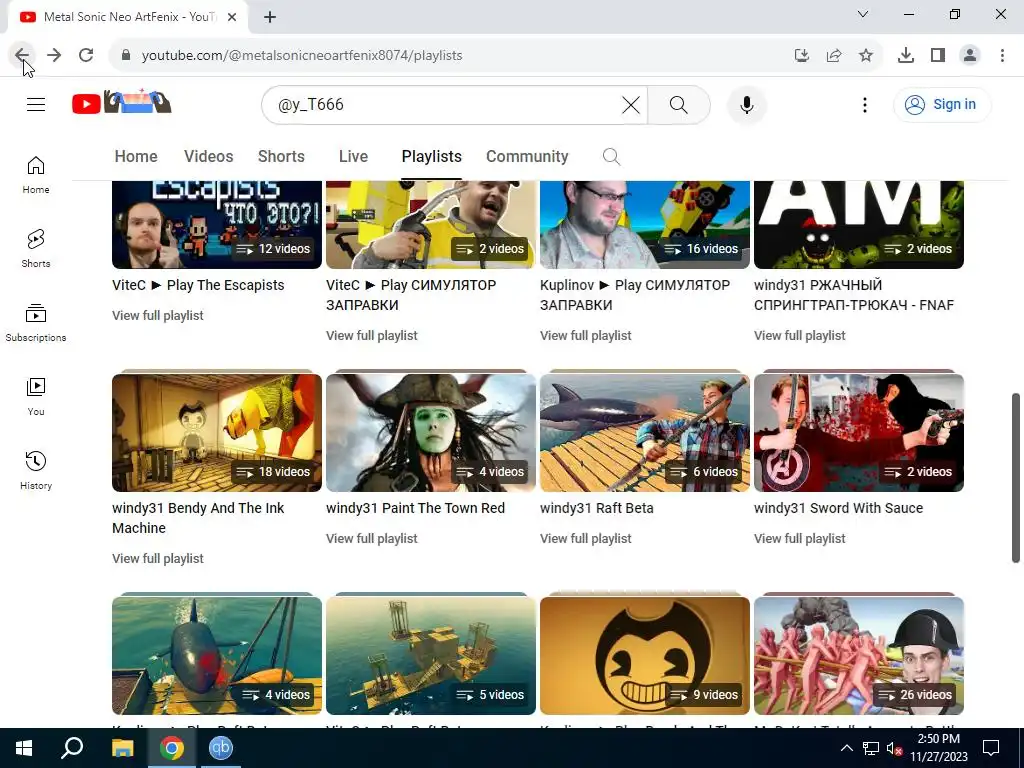Switch to the channel Videos tab

click(x=208, y=157)
